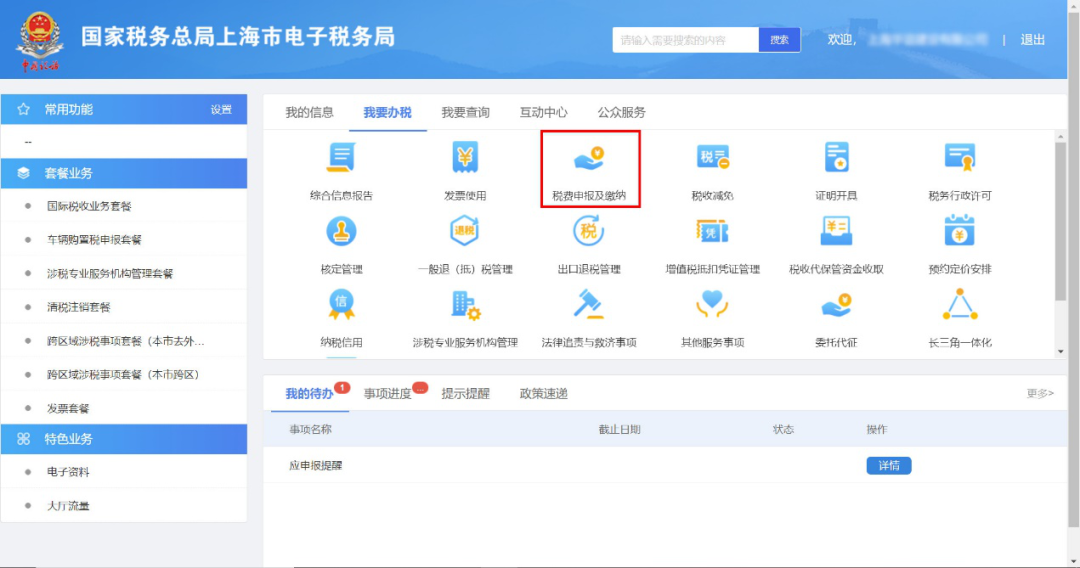Viewport: 1080px width, 568px height.
Task: Open 法律追责与救济事项 gavel icon
Action: click(x=589, y=304)
